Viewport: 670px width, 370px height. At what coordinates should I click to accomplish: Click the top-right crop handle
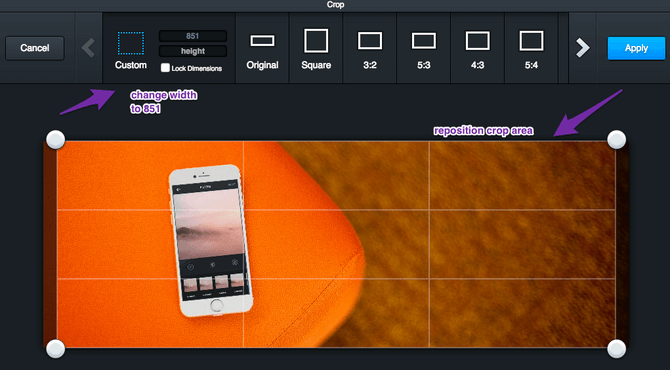(x=616, y=140)
